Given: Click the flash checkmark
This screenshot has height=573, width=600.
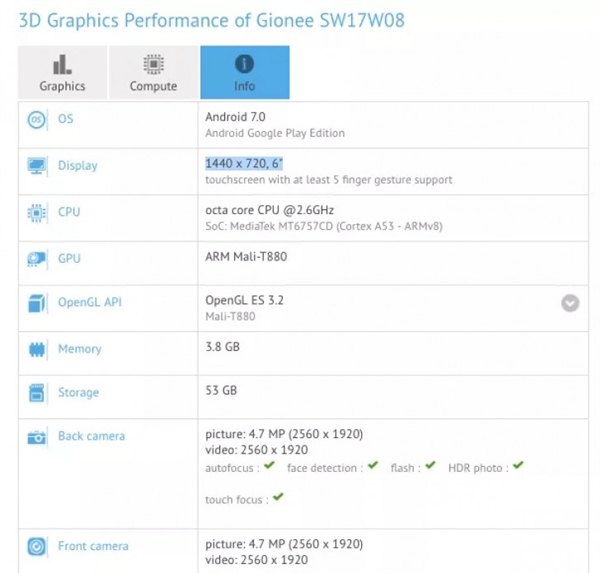Looking at the screenshot, I should pos(430,466).
